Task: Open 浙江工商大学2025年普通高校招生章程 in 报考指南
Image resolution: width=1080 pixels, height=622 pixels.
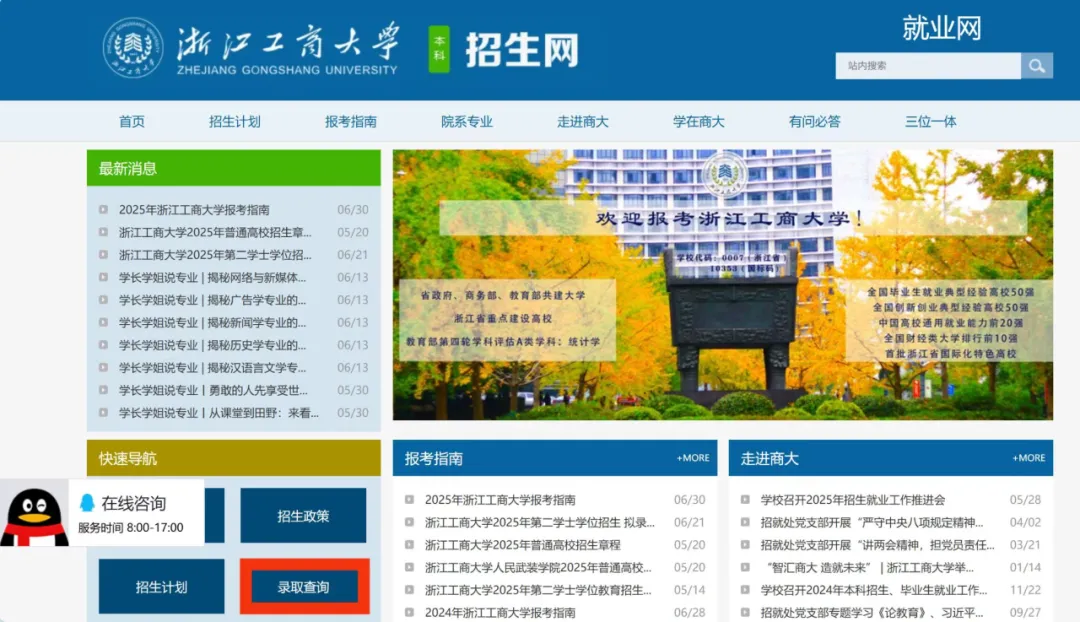Action: point(522,545)
